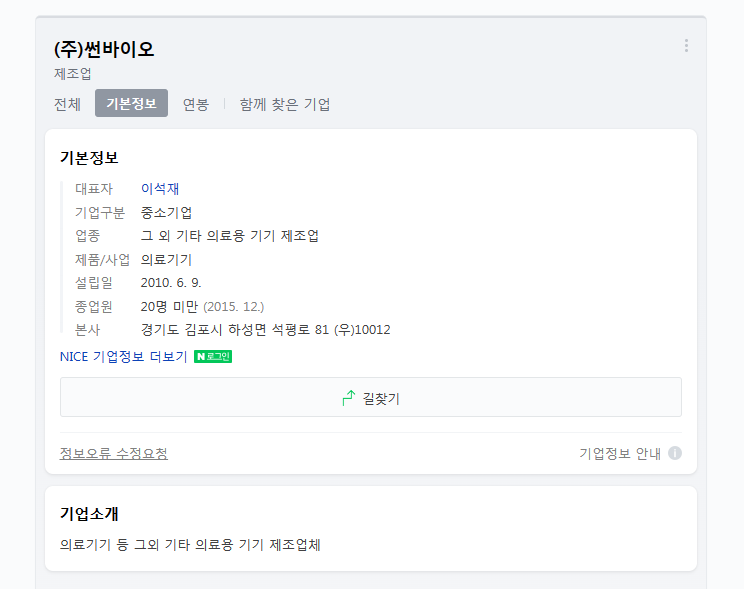Click company name (주)썬바이오
Screen dimensions: 744x589
pos(104,49)
